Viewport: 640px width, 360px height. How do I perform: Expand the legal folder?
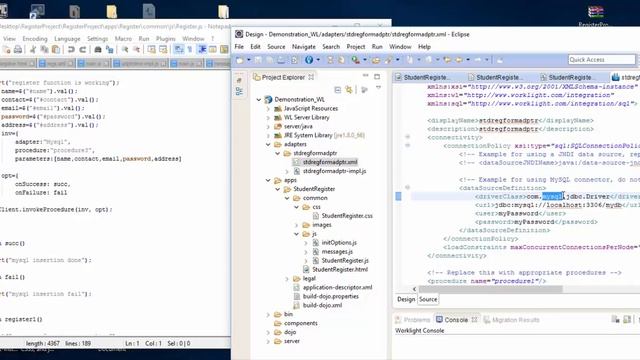pyautogui.click(x=287, y=279)
